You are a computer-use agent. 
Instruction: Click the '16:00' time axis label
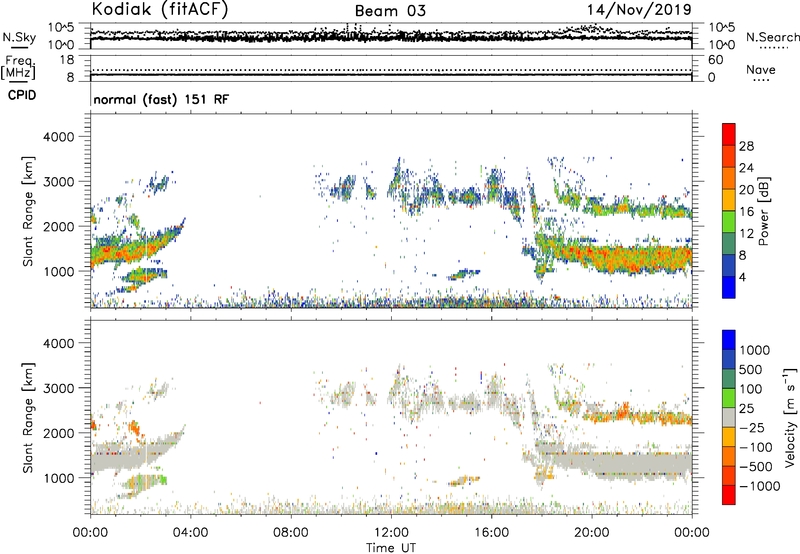pos(491,533)
